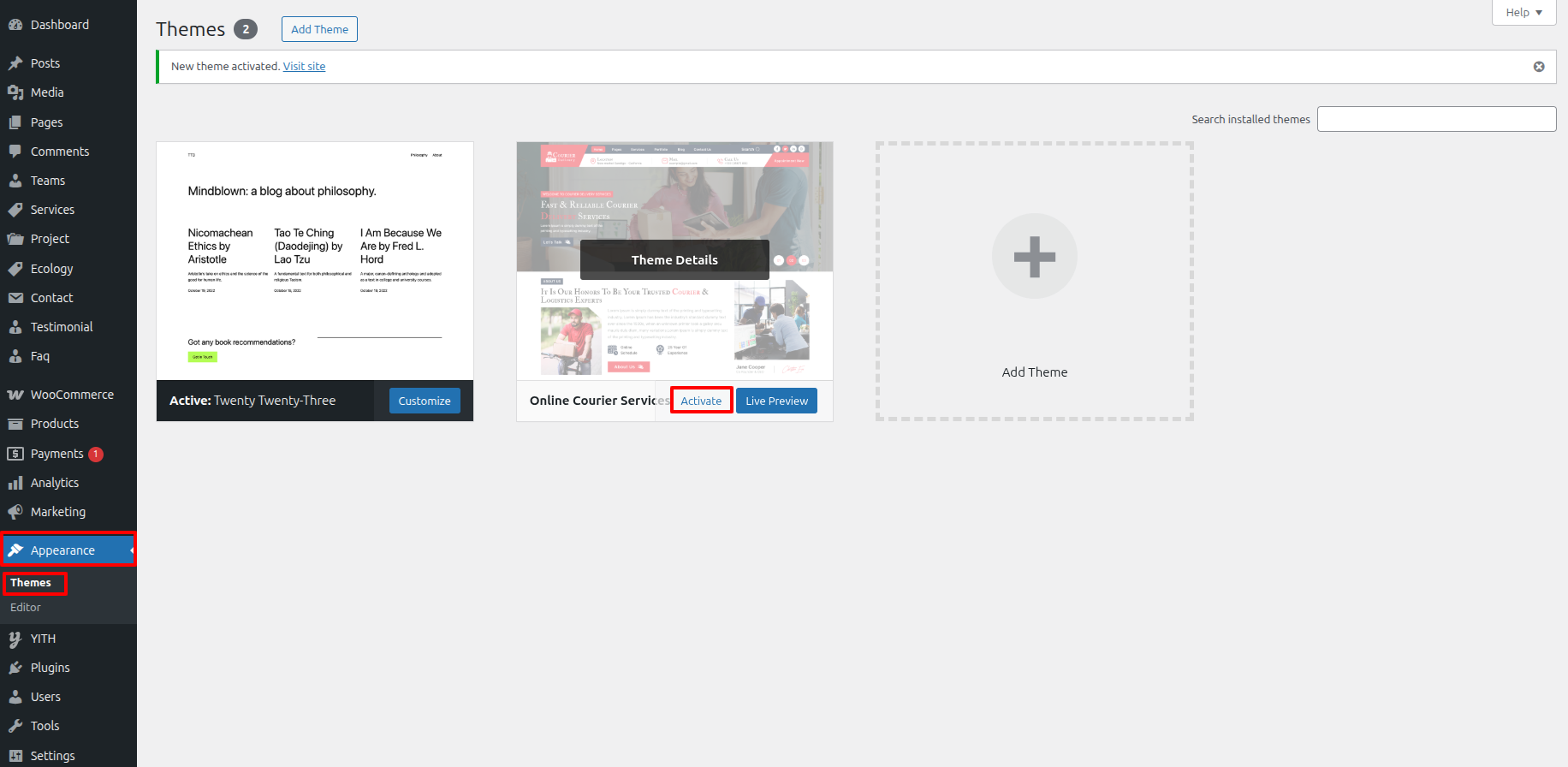Select Settings in the sidebar
The height and width of the screenshot is (767, 1568).
tap(52, 755)
